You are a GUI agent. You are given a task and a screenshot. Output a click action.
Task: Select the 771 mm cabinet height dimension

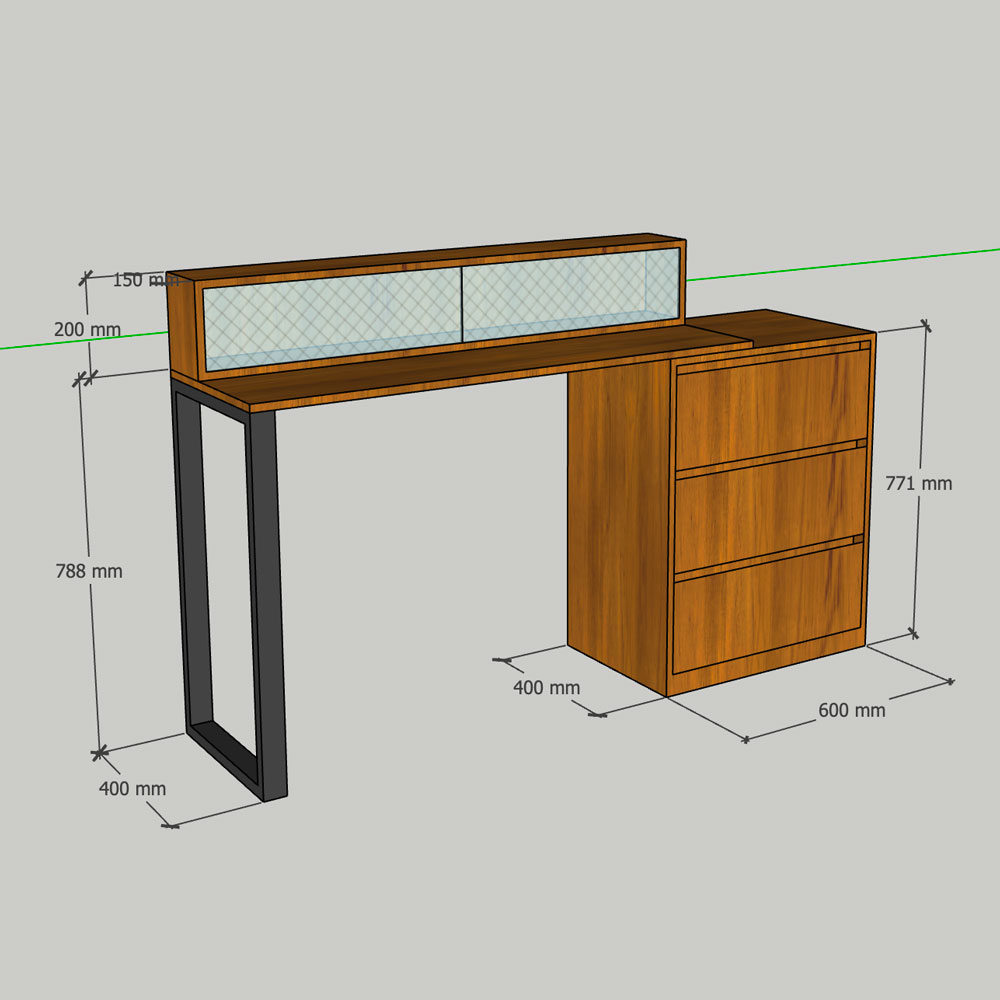918,483
